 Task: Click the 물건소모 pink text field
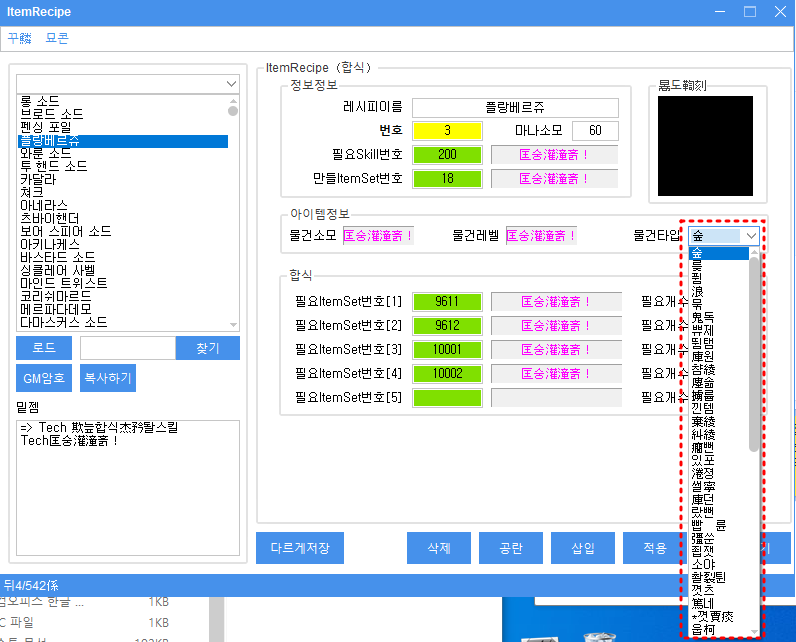pyautogui.click(x=378, y=235)
